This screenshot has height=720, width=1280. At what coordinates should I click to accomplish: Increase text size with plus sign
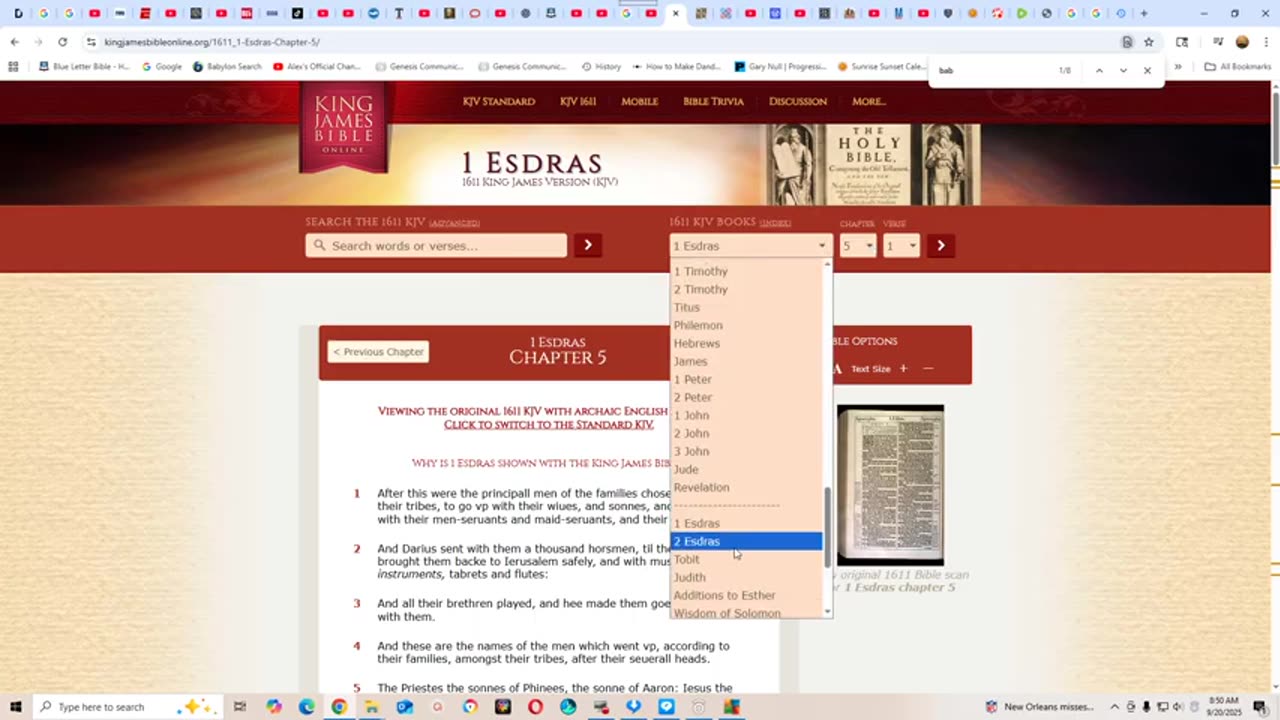point(903,368)
